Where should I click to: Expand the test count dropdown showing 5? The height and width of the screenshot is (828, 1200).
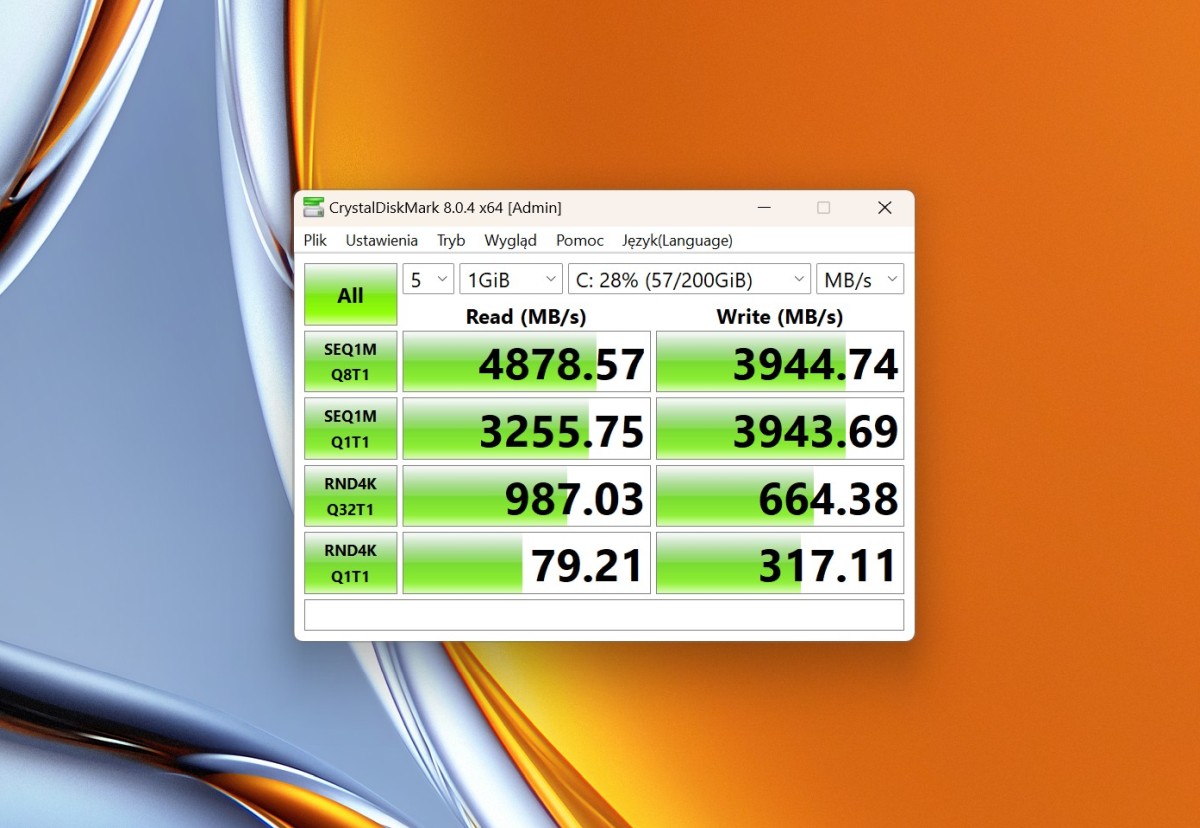tap(428, 280)
